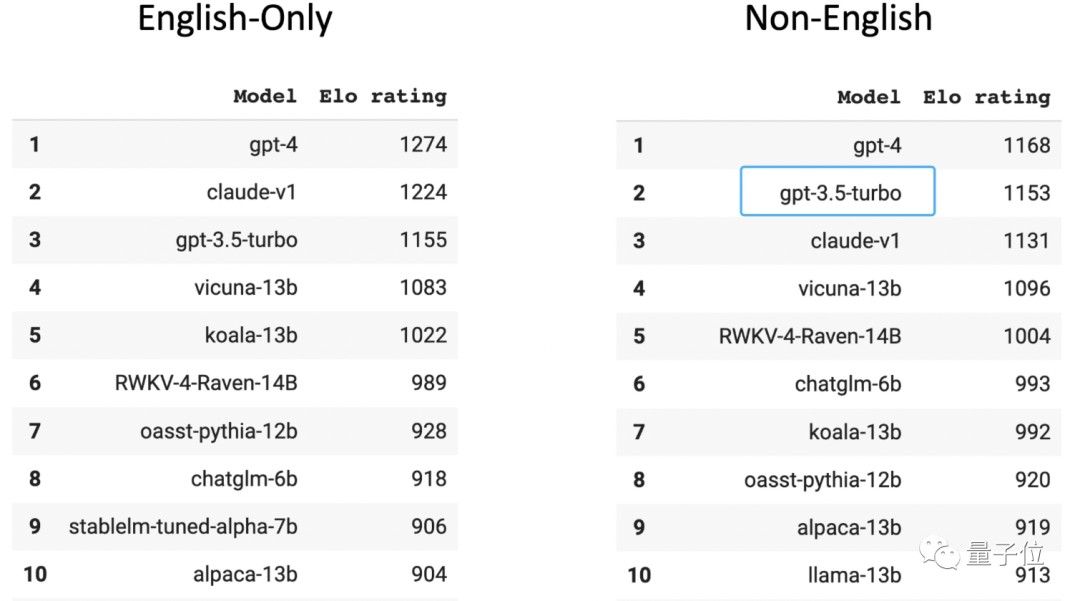This screenshot has width=1080, height=601.
Task: Select gpt-4 in the Non-English table
Action: [x=877, y=145]
